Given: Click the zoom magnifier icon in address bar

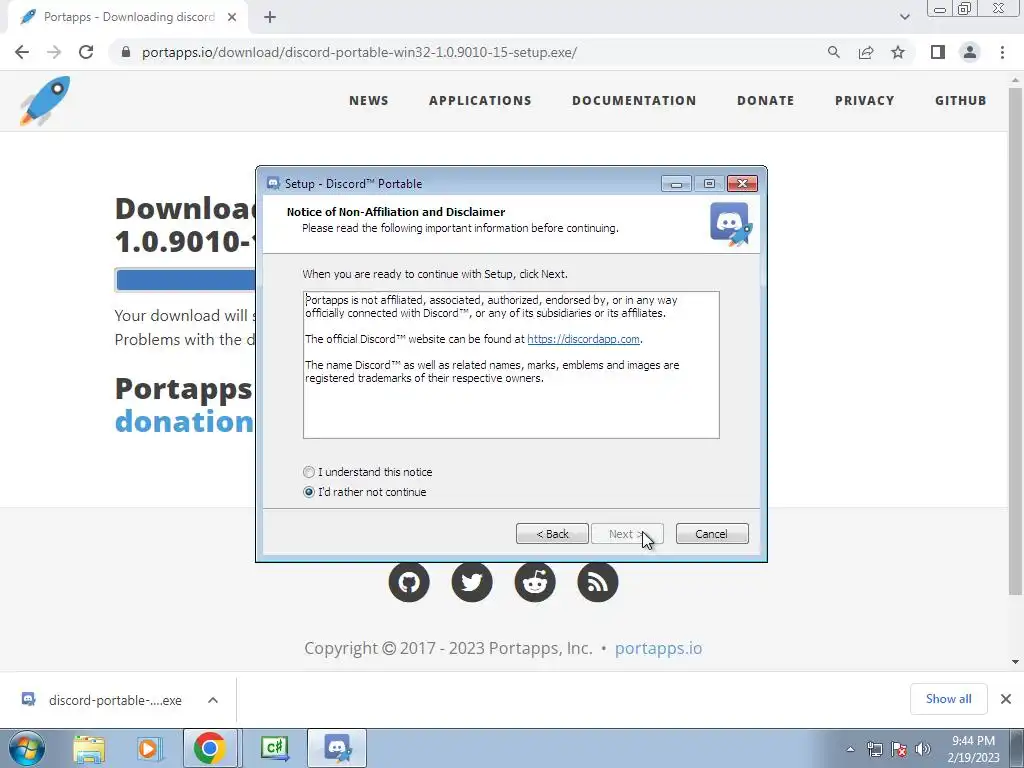Looking at the screenshot, I should click(833, 52).
